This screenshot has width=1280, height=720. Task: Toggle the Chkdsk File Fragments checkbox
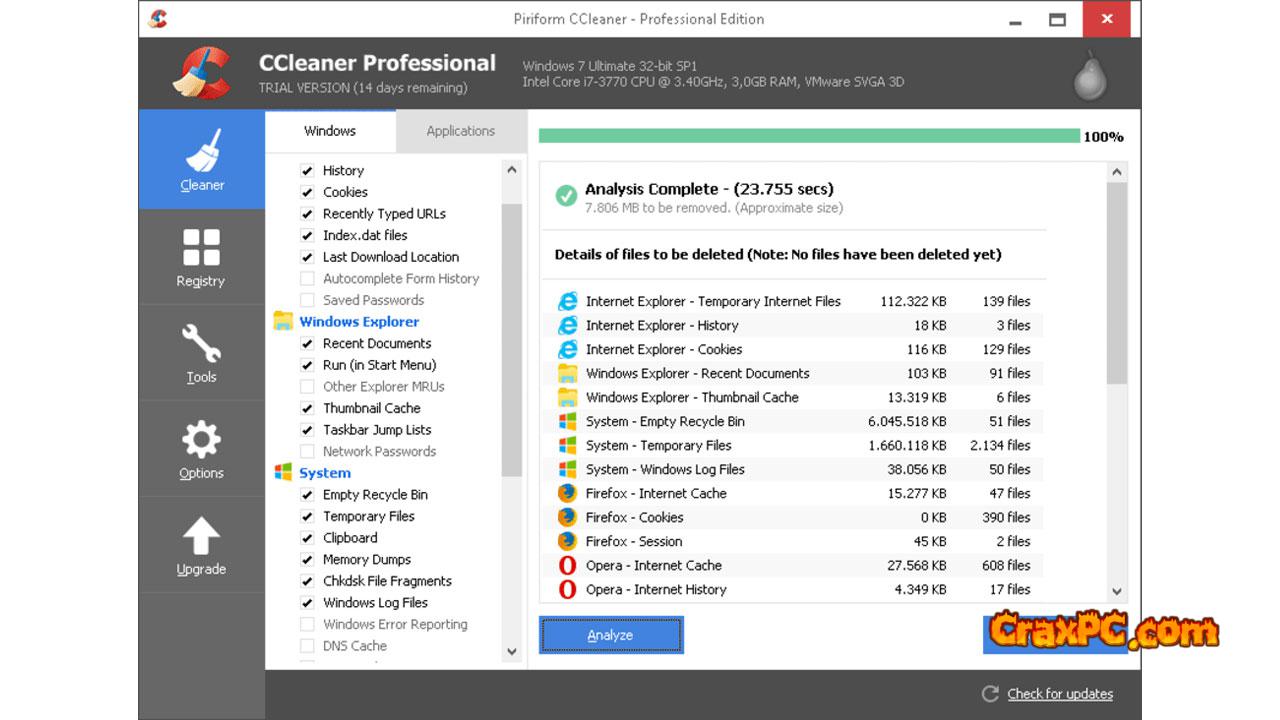click(x=307, y=581)
